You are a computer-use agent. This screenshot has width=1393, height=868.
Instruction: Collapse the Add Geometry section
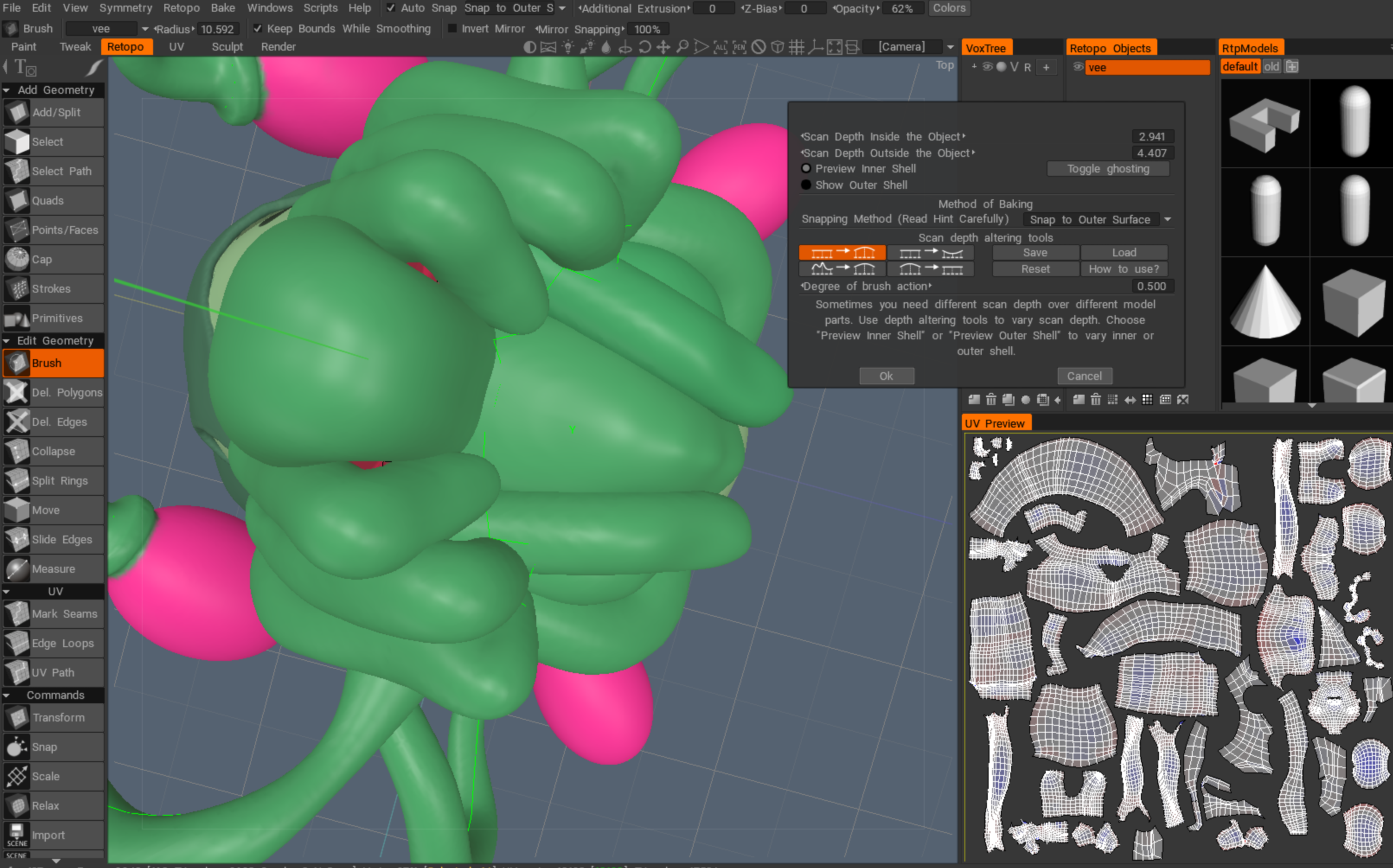[x=7, y=90]
